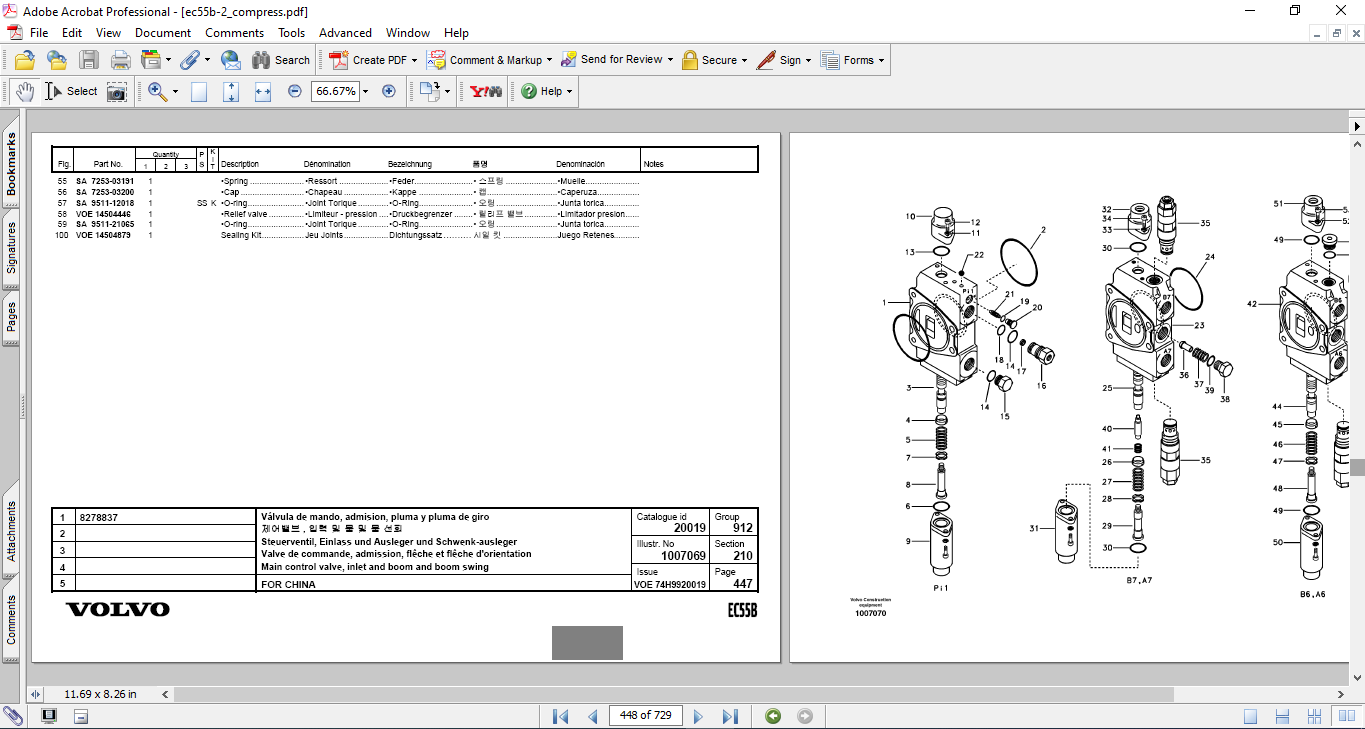The image size is (1365, 729).
Task: Click the page number input field
Action: [645, 715]
